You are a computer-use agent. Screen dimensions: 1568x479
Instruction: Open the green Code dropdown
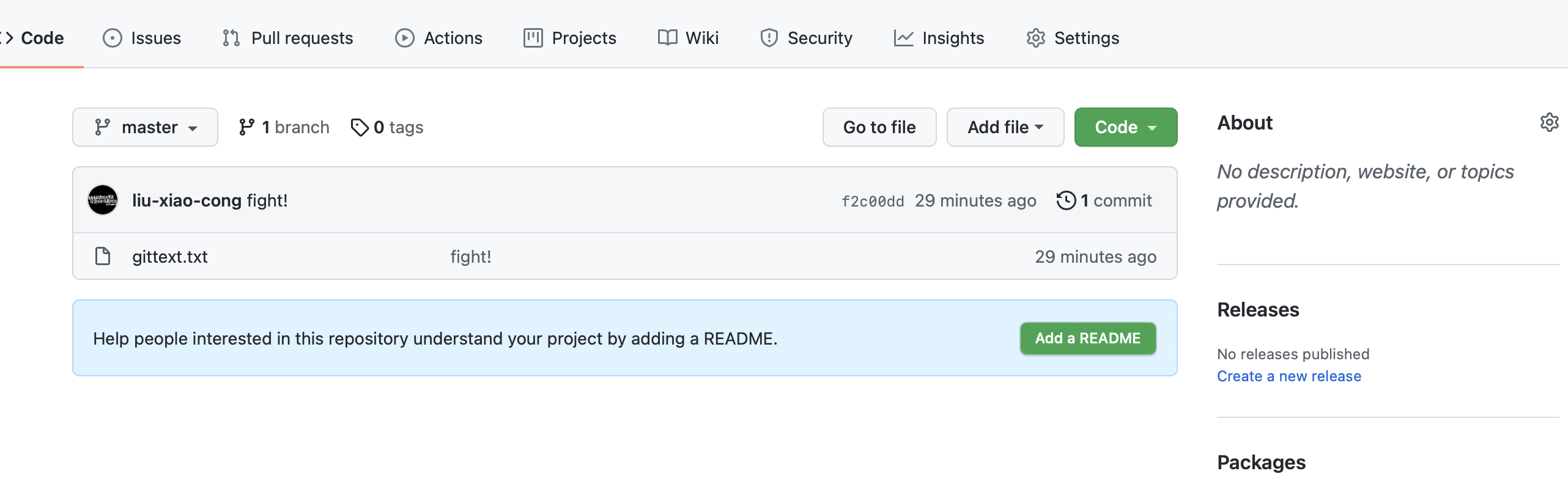pos(1126,127)
